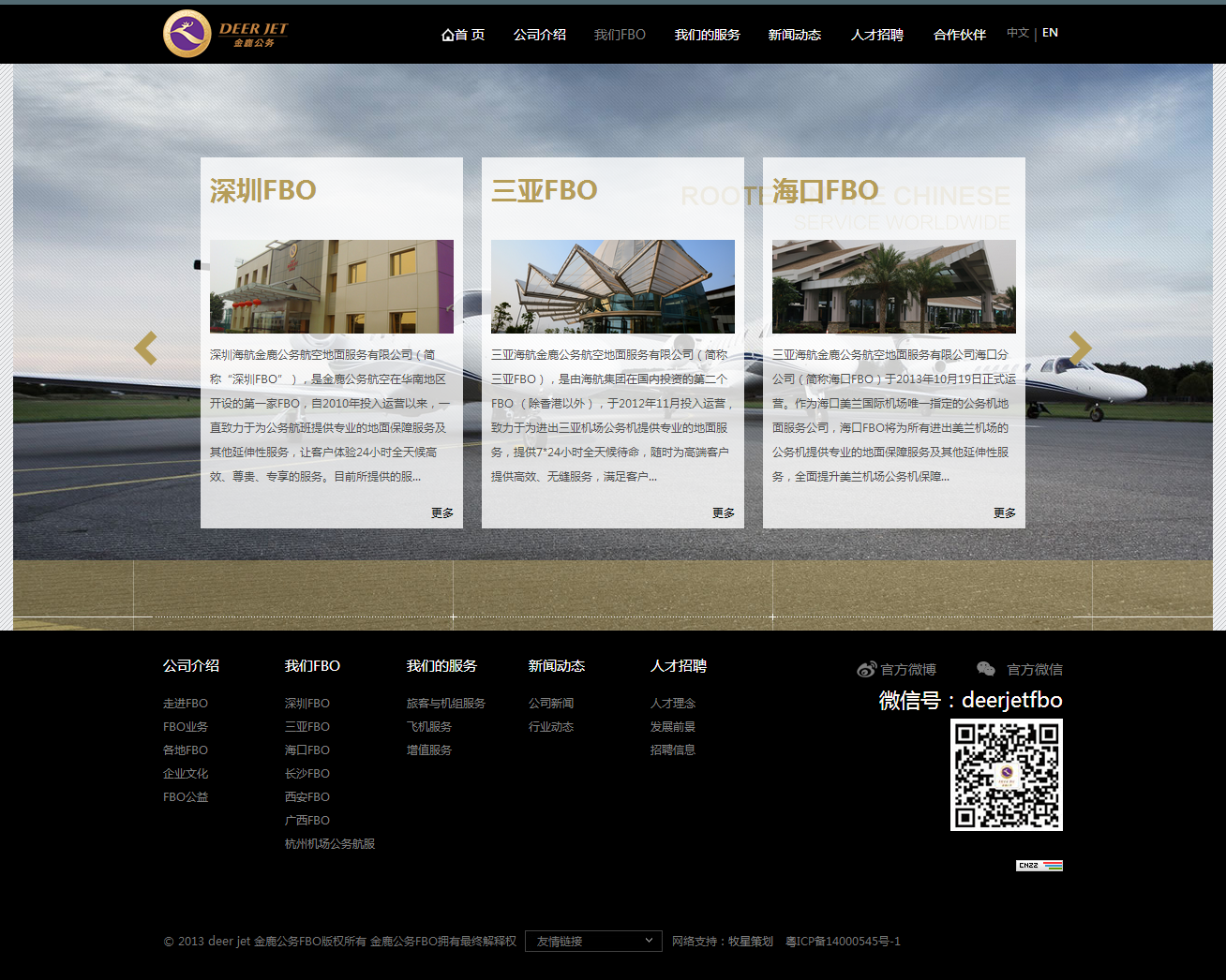Click ICP record 粤ICP备14000545号-1

pos(843,941)
